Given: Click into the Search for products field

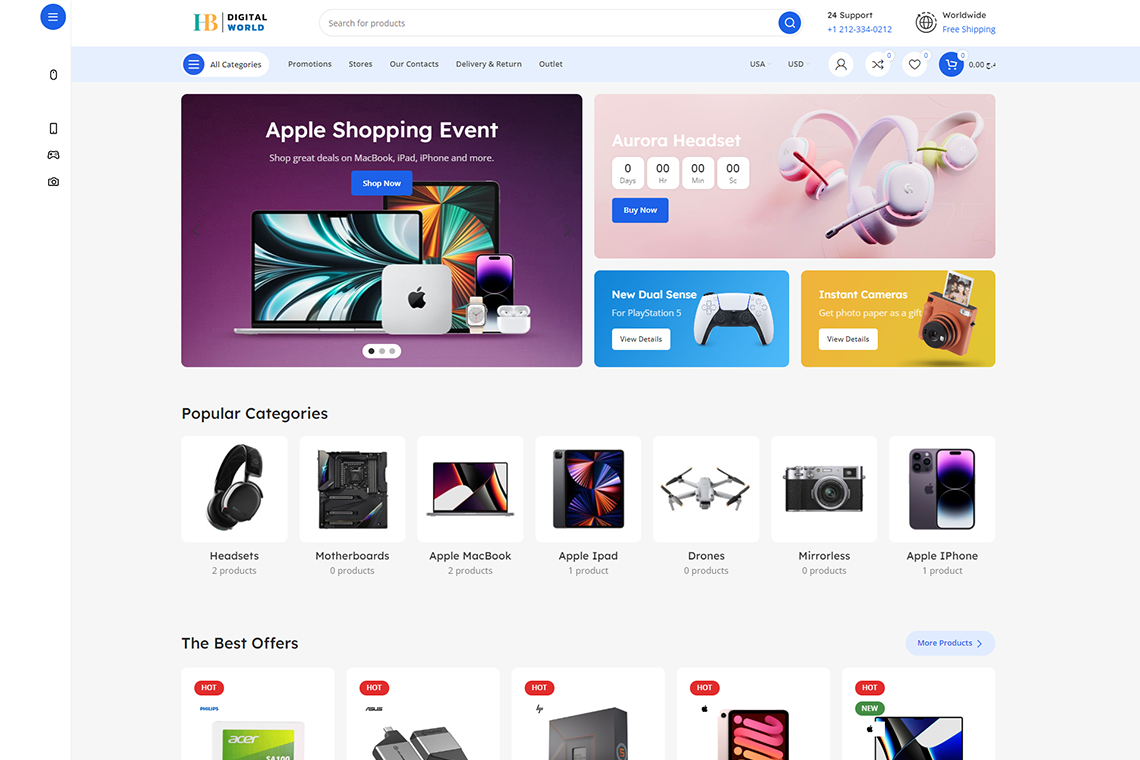Looking at the screenshot, I should point(549,23).
